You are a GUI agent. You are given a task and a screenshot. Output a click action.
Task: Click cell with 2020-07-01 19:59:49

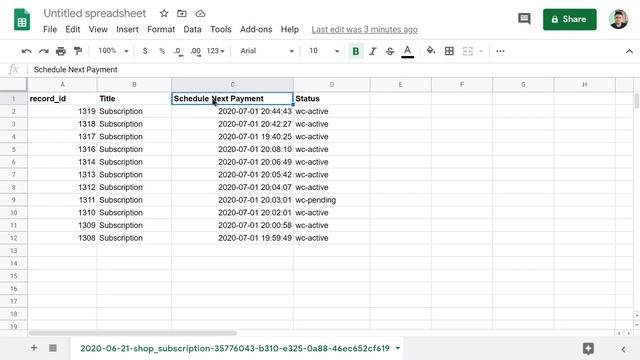[x=232, y=238]
